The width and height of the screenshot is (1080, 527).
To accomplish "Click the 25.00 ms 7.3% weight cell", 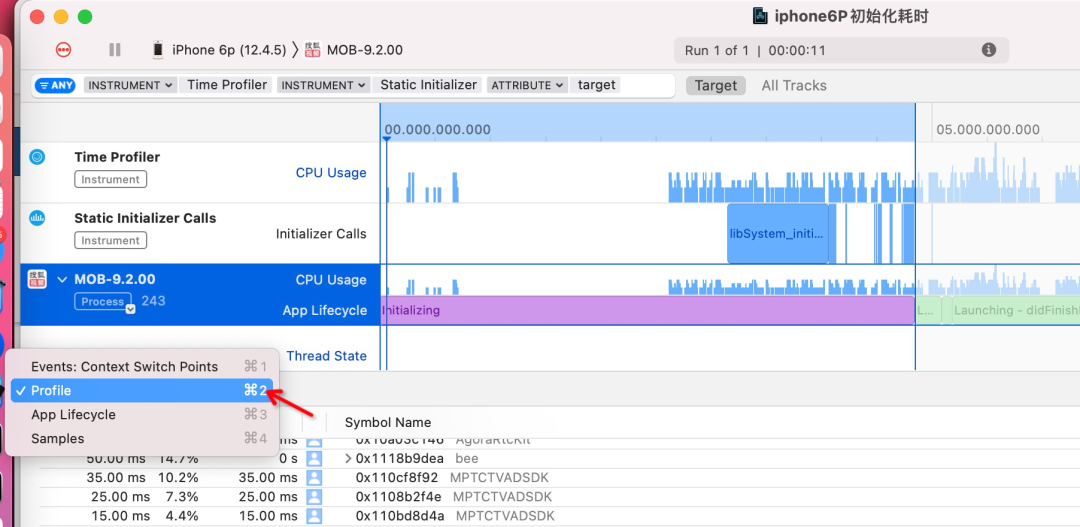I will (x=145, y=497).
